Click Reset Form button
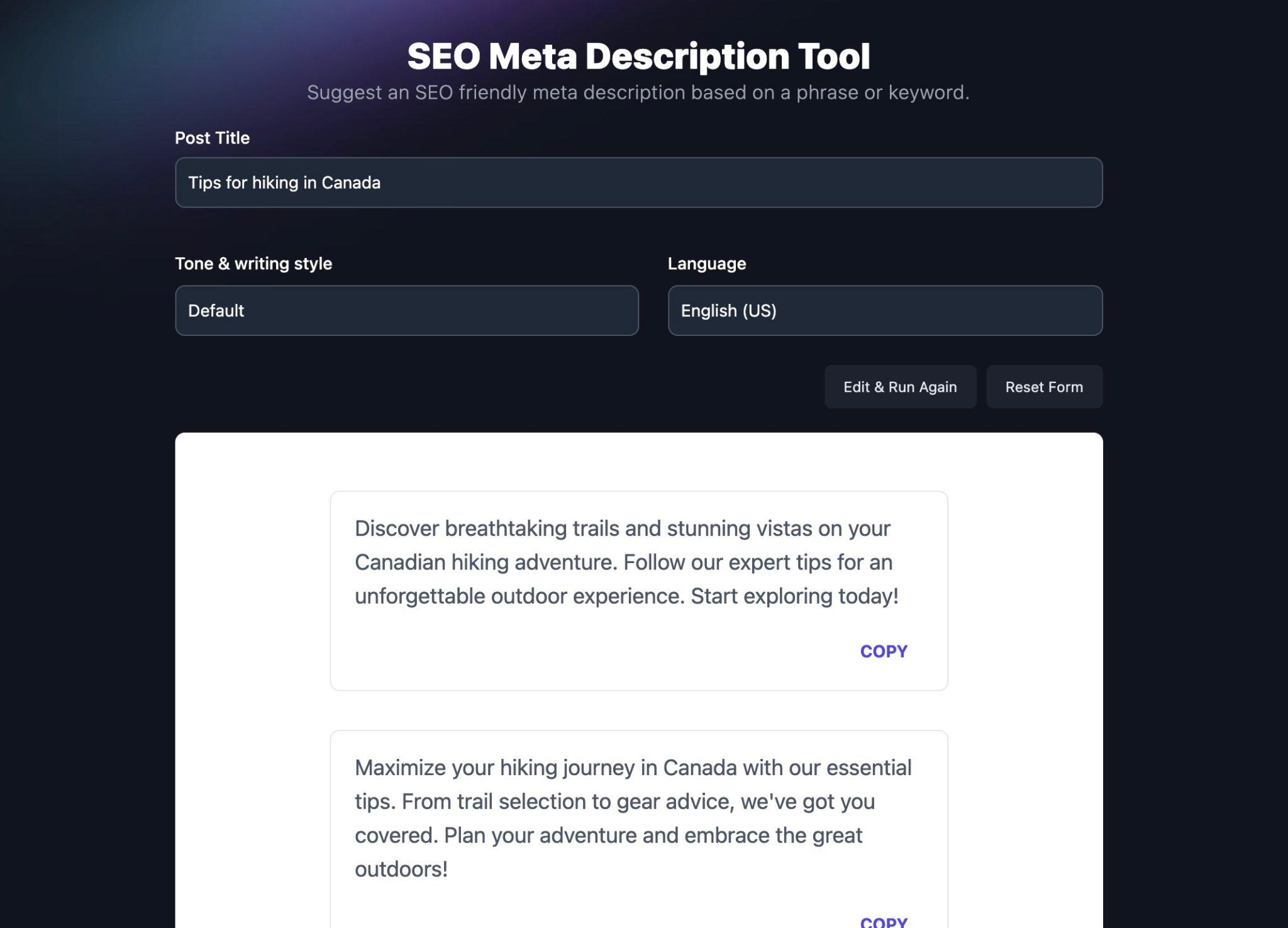Viewport: 1288px width, 928px height. click(1044, 386)
